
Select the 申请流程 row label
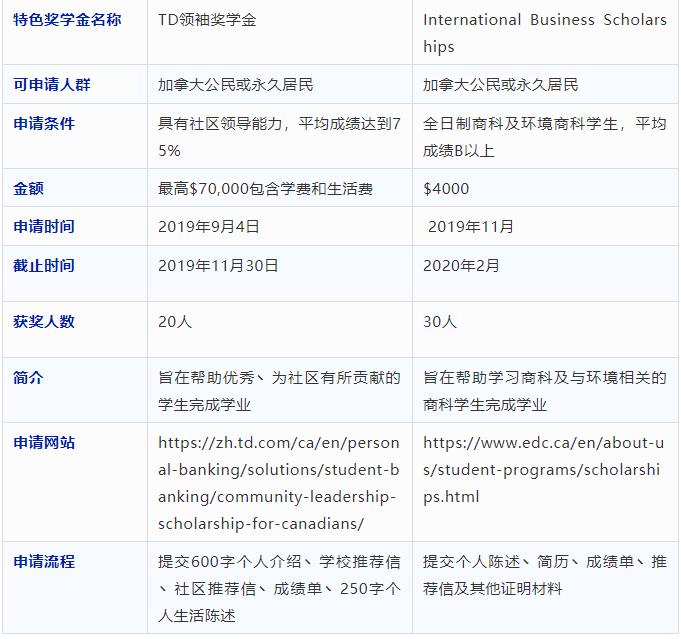[x=44, y=562]
